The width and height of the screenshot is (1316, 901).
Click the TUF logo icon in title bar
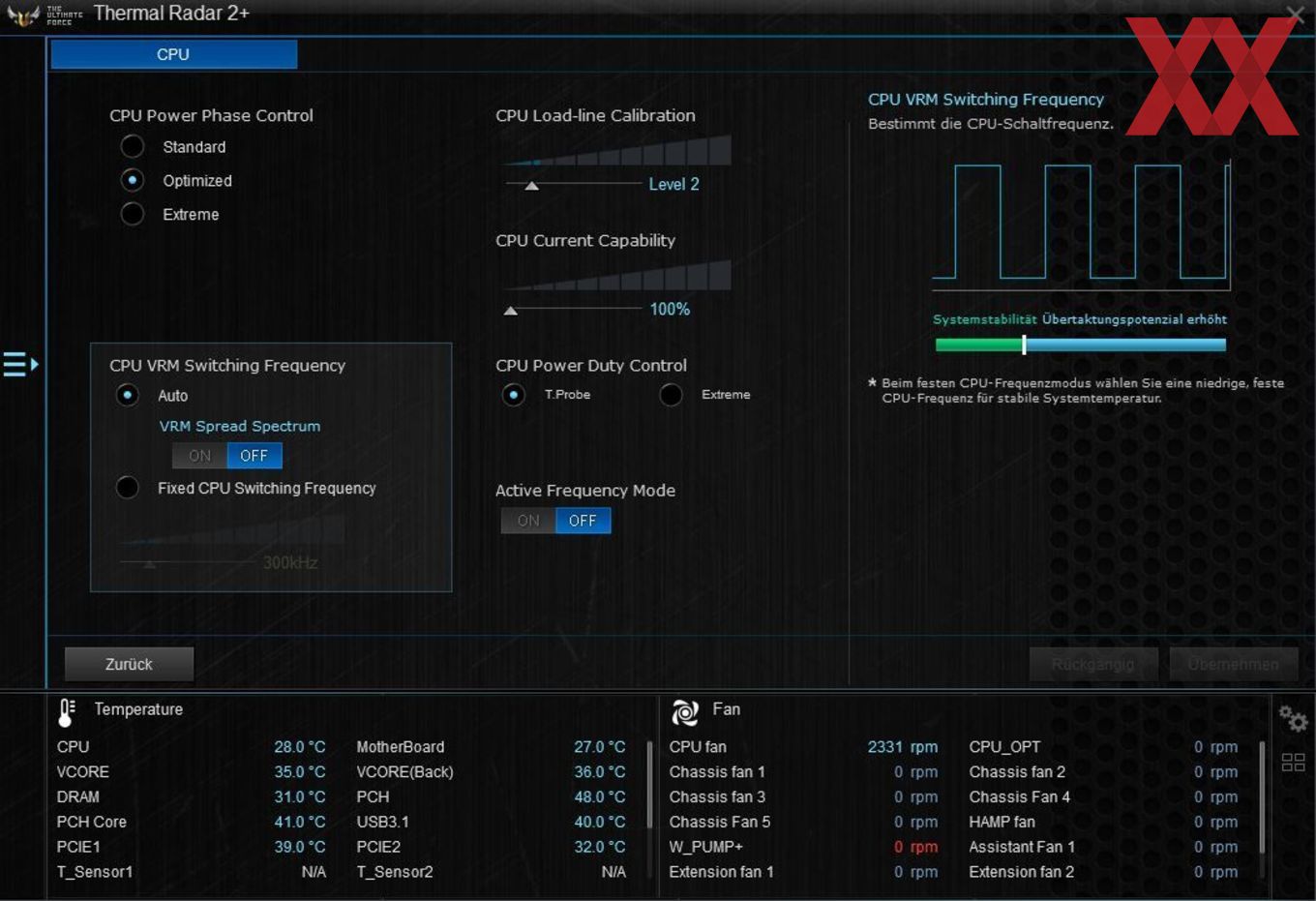click(x=22, y=15)
